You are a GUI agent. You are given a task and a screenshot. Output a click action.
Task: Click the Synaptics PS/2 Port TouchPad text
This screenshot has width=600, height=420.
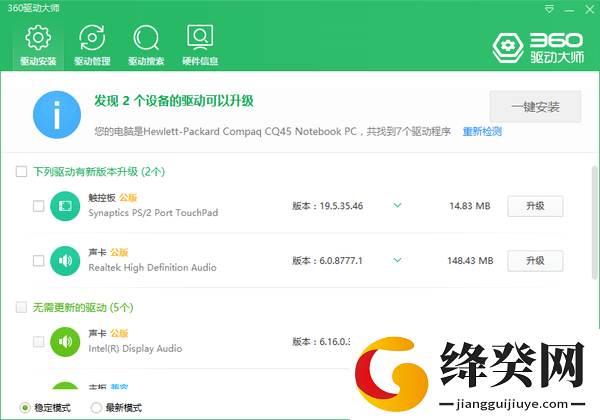click(153, 213)
